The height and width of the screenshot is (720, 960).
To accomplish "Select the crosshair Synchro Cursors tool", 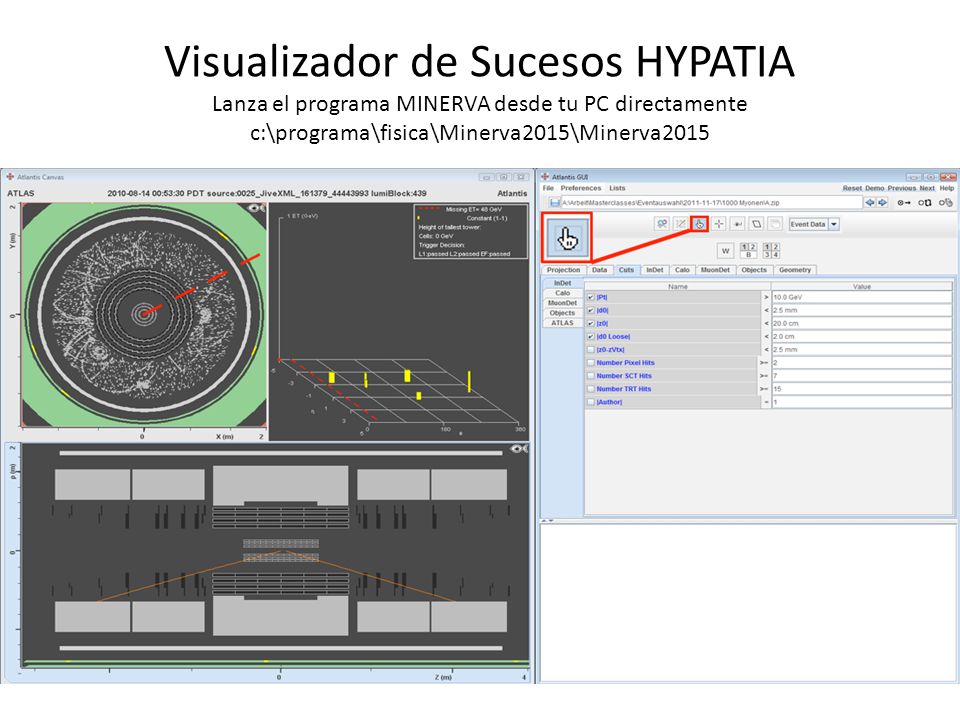I will click(x=719, y=224).
